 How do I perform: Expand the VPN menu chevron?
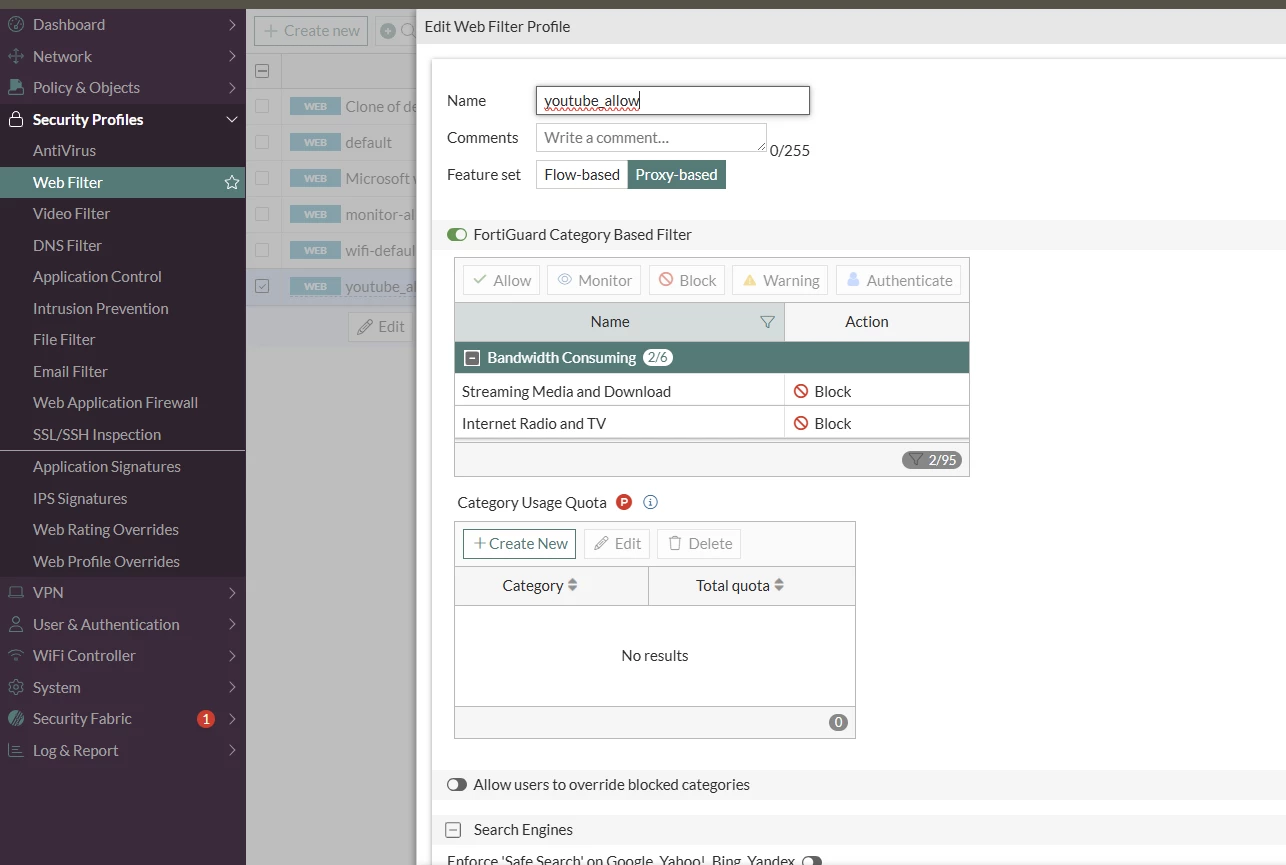click(x=232, y=592)
